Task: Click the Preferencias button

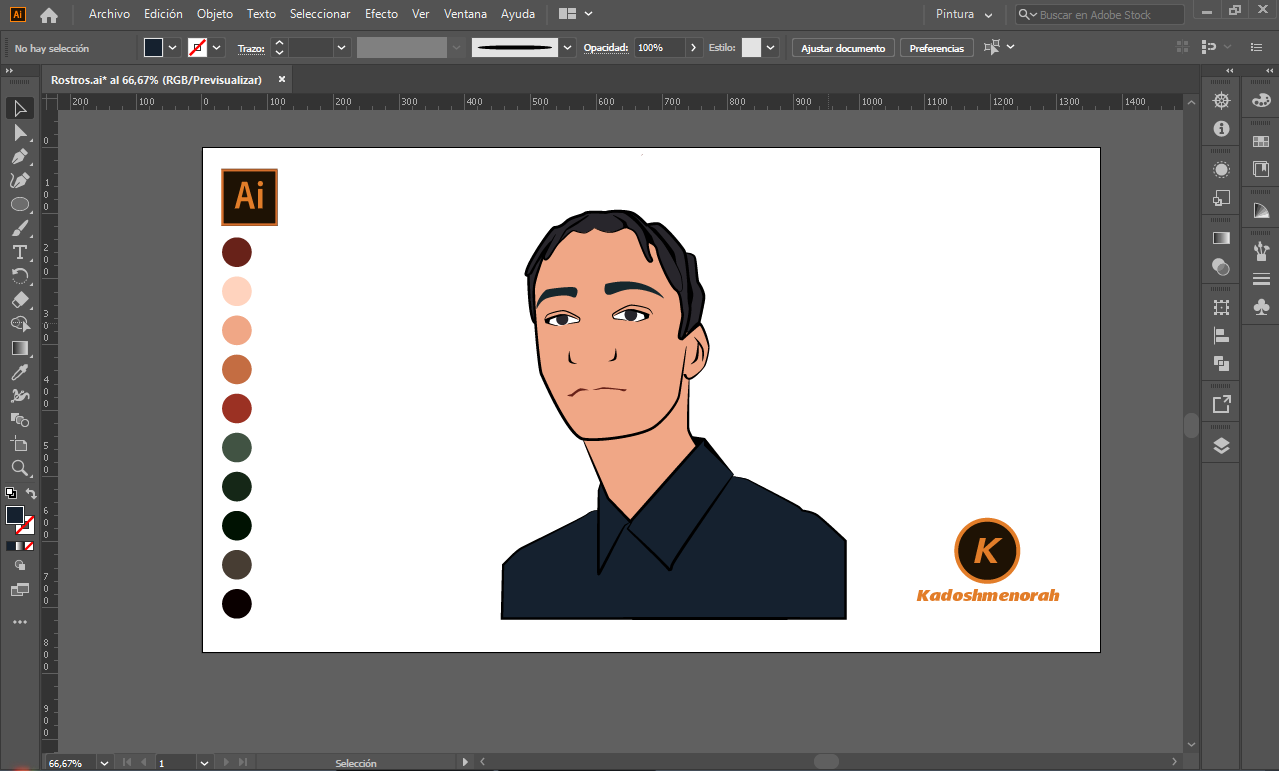Action: point(936,48)
